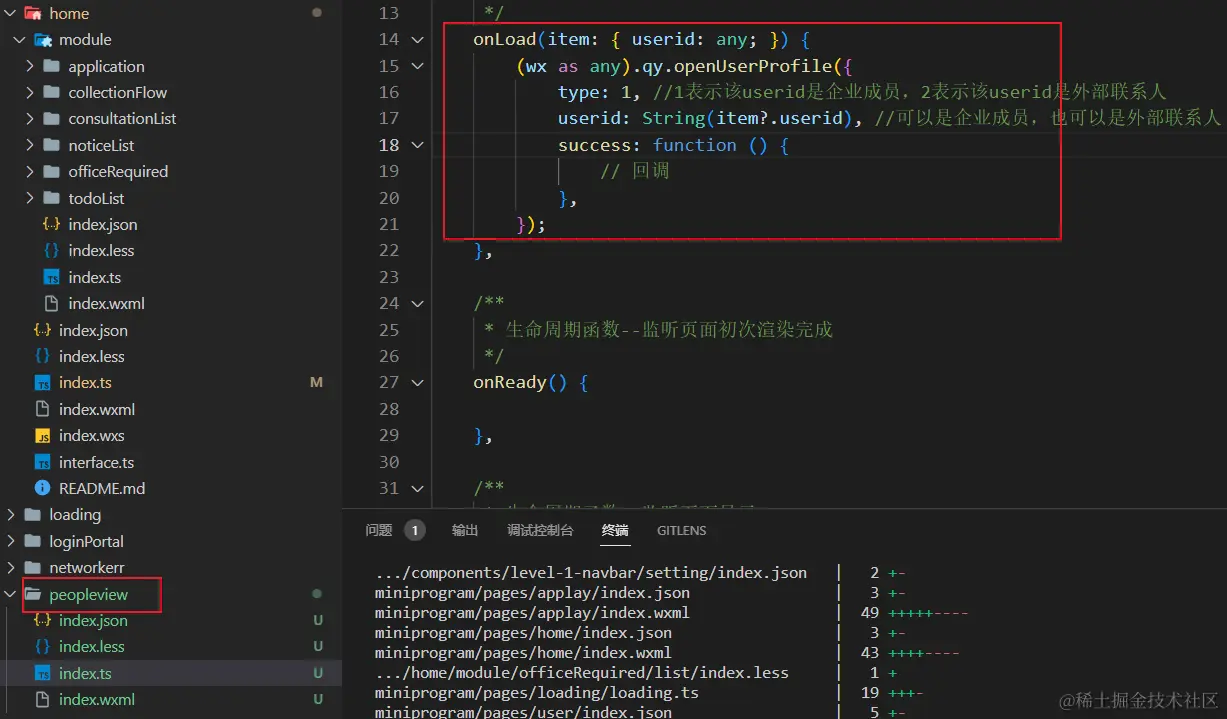Click line number 22 in the gutter

[389, 250]
